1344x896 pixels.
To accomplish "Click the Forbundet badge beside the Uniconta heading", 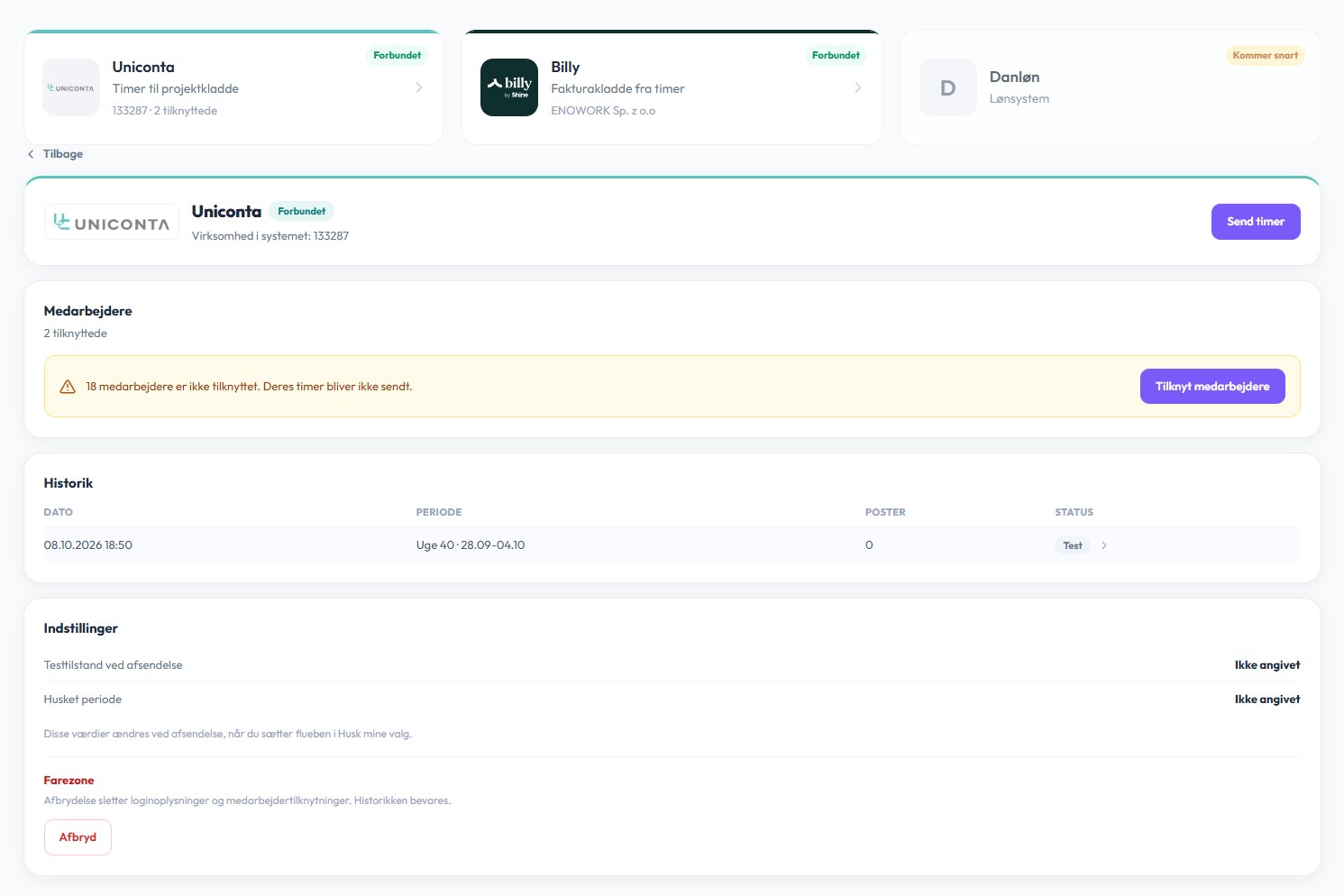I will 302,211.
